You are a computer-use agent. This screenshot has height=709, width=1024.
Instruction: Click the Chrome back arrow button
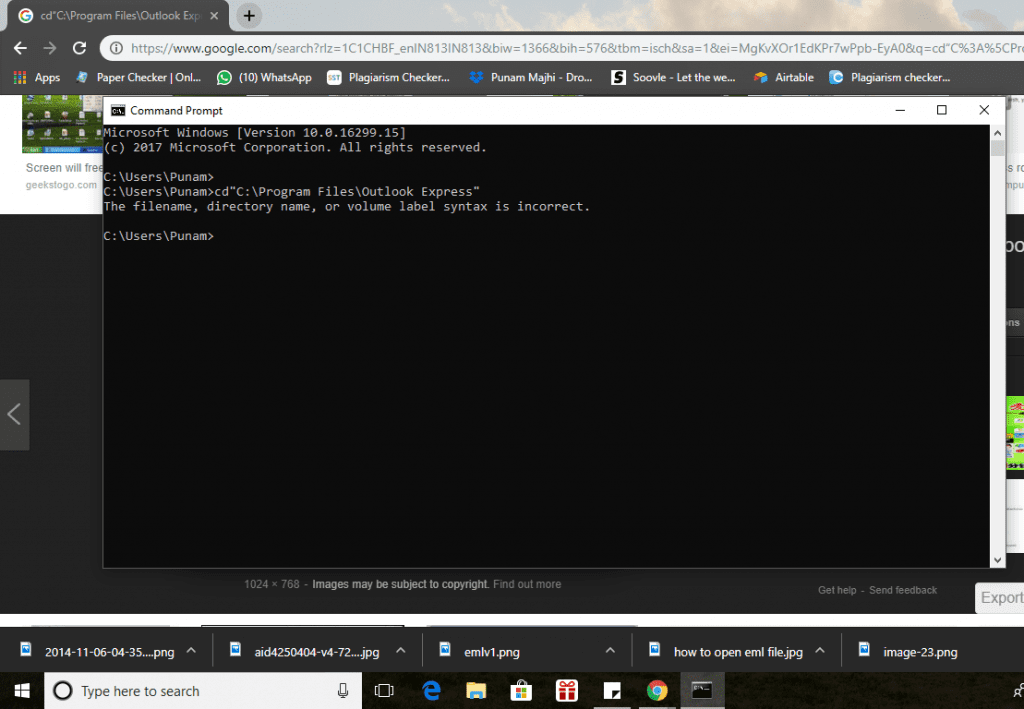click(x=20, y=48)
